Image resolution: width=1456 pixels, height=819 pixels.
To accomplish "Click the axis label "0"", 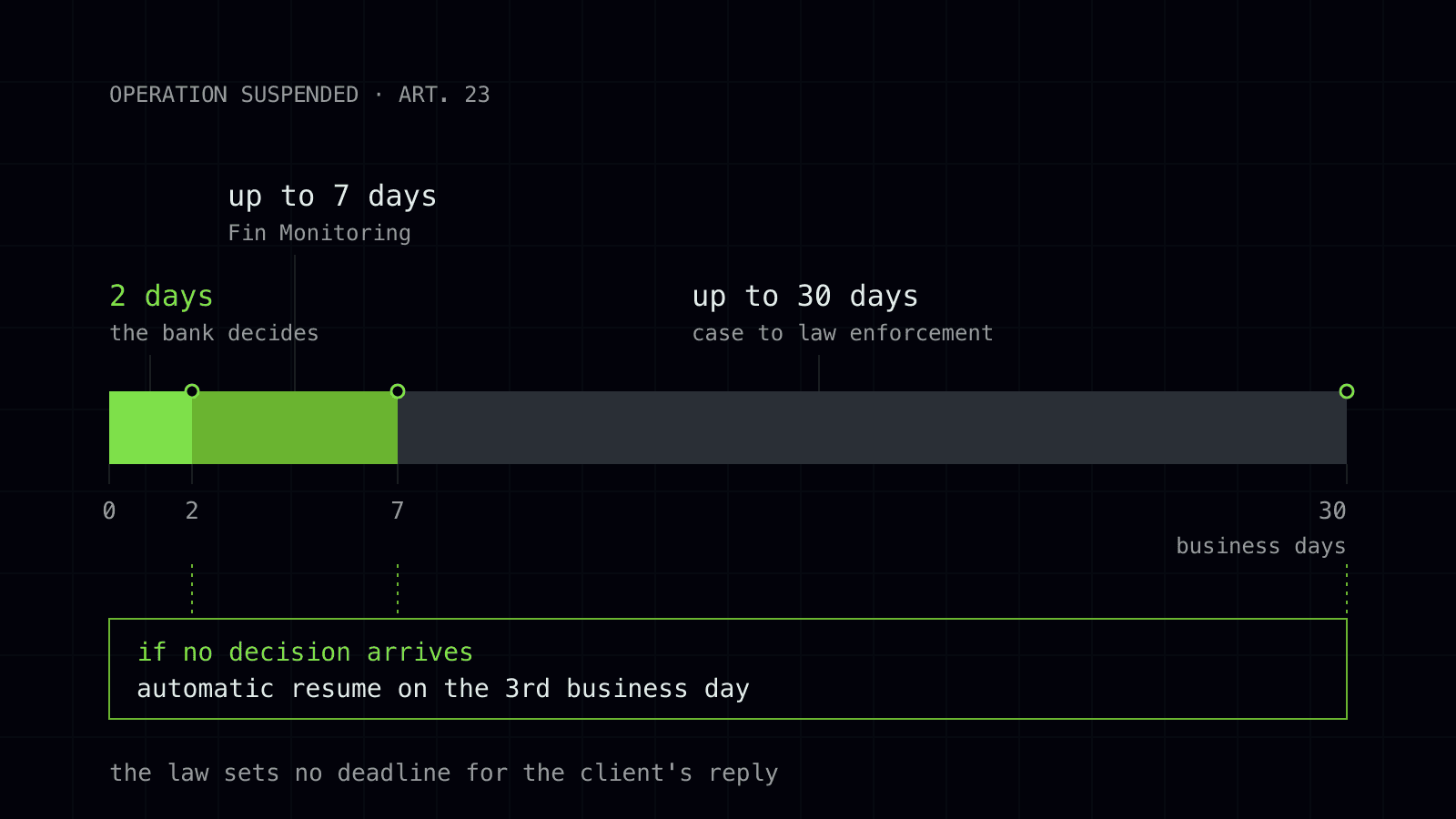I will 109,511.
